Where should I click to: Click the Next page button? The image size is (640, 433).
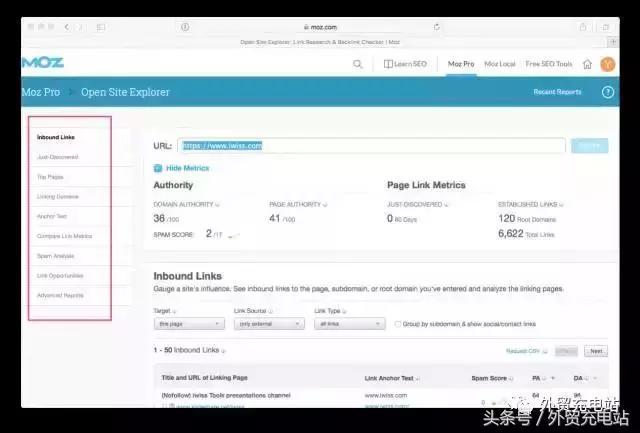[x=596, y=351]
